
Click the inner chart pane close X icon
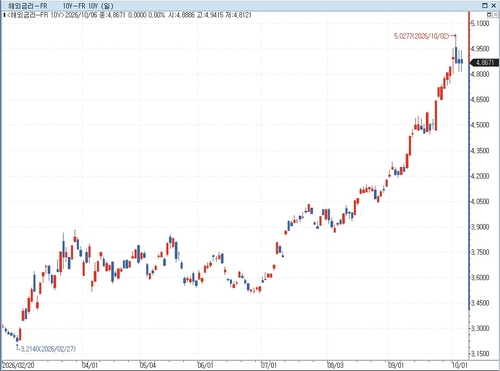[495, 15]
